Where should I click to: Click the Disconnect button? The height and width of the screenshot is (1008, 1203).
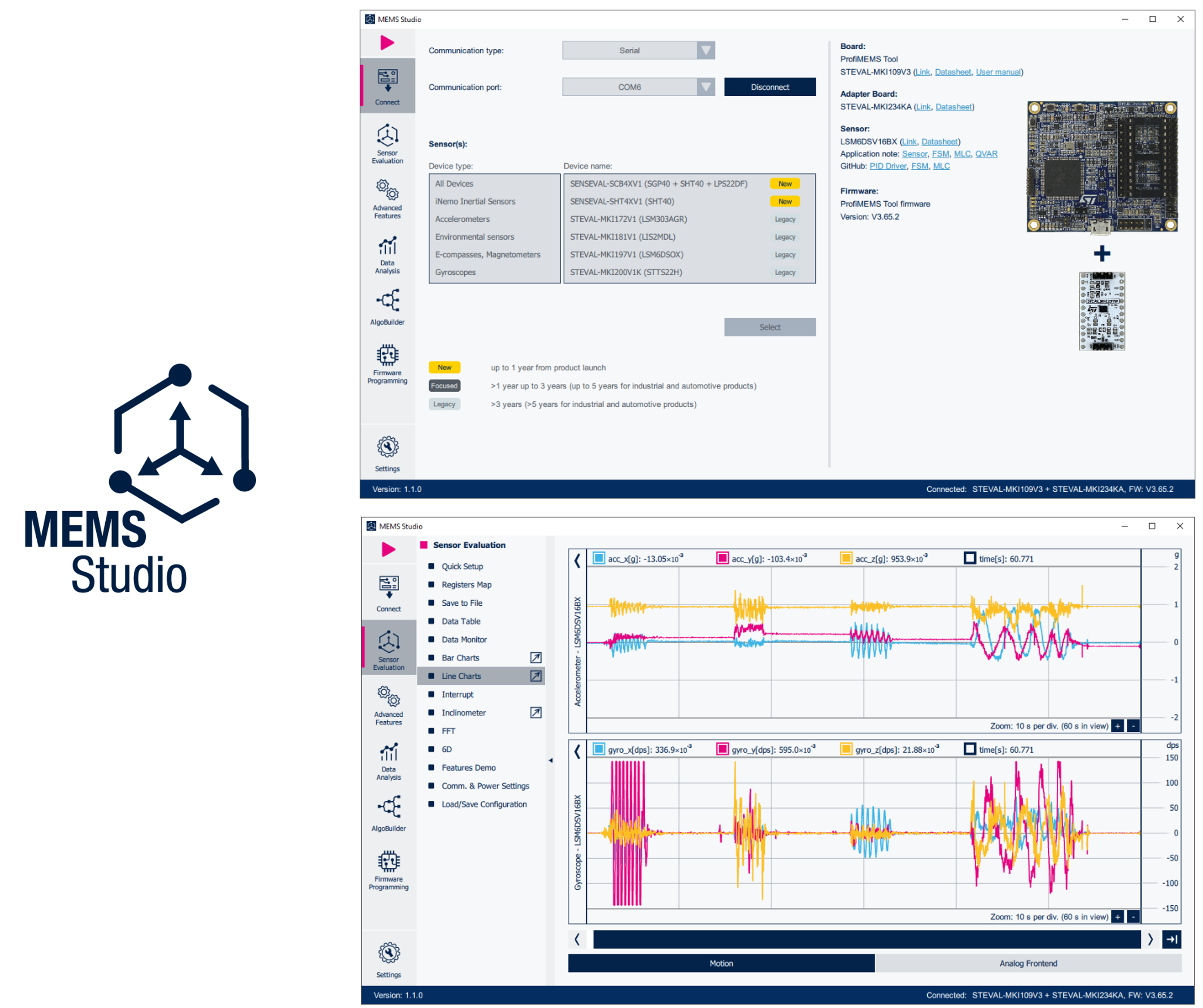click(770, 87)
